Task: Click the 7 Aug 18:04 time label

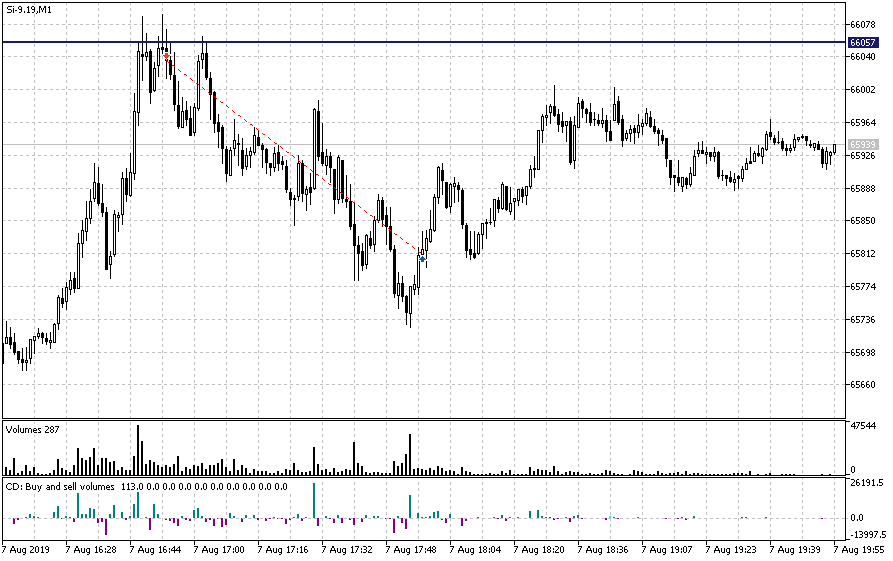Action: click(x=475, y=550)
